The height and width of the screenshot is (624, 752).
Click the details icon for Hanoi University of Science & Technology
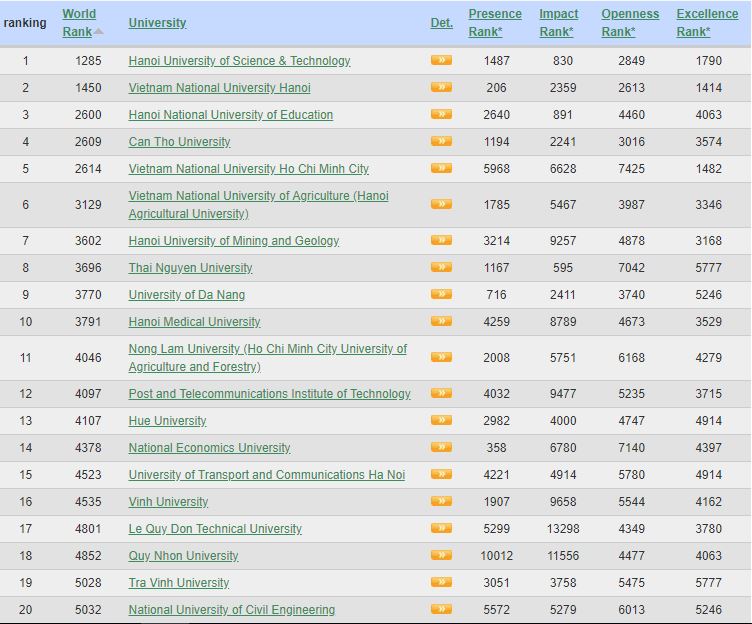pyautogui.click(x=441, y=60)
